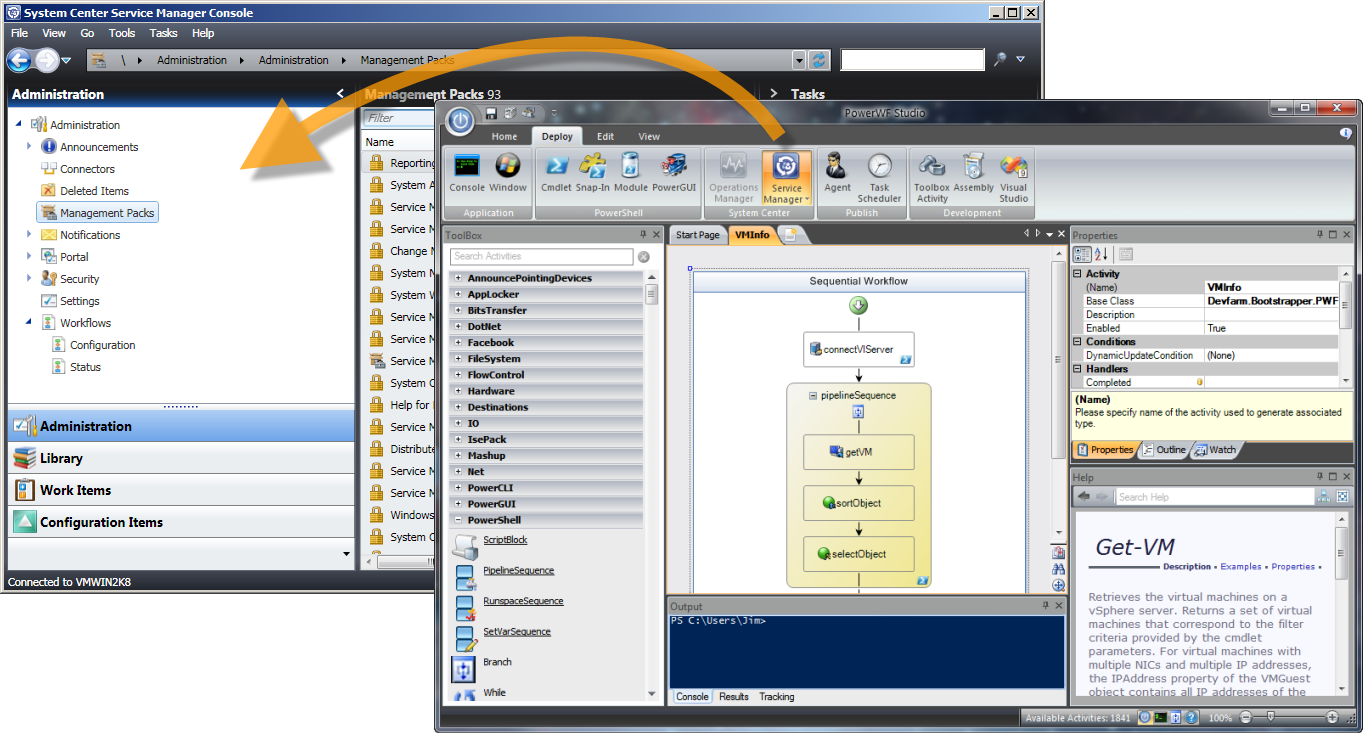The height and width of the screenshot is (736, 1365).
Task: Choose the Window application deploy icon
Action: tap(508, 173)
